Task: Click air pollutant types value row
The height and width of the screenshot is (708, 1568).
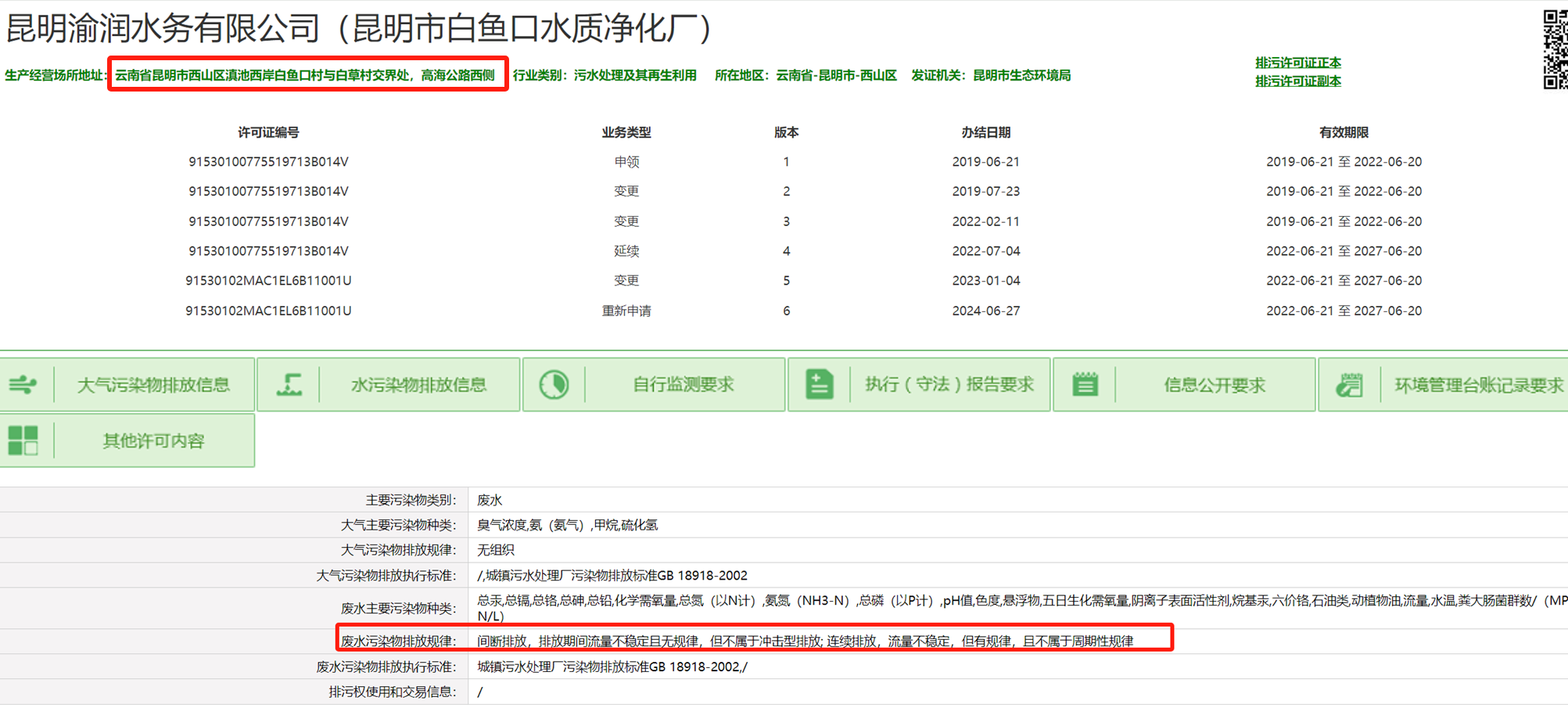Action: coord(567,525)
